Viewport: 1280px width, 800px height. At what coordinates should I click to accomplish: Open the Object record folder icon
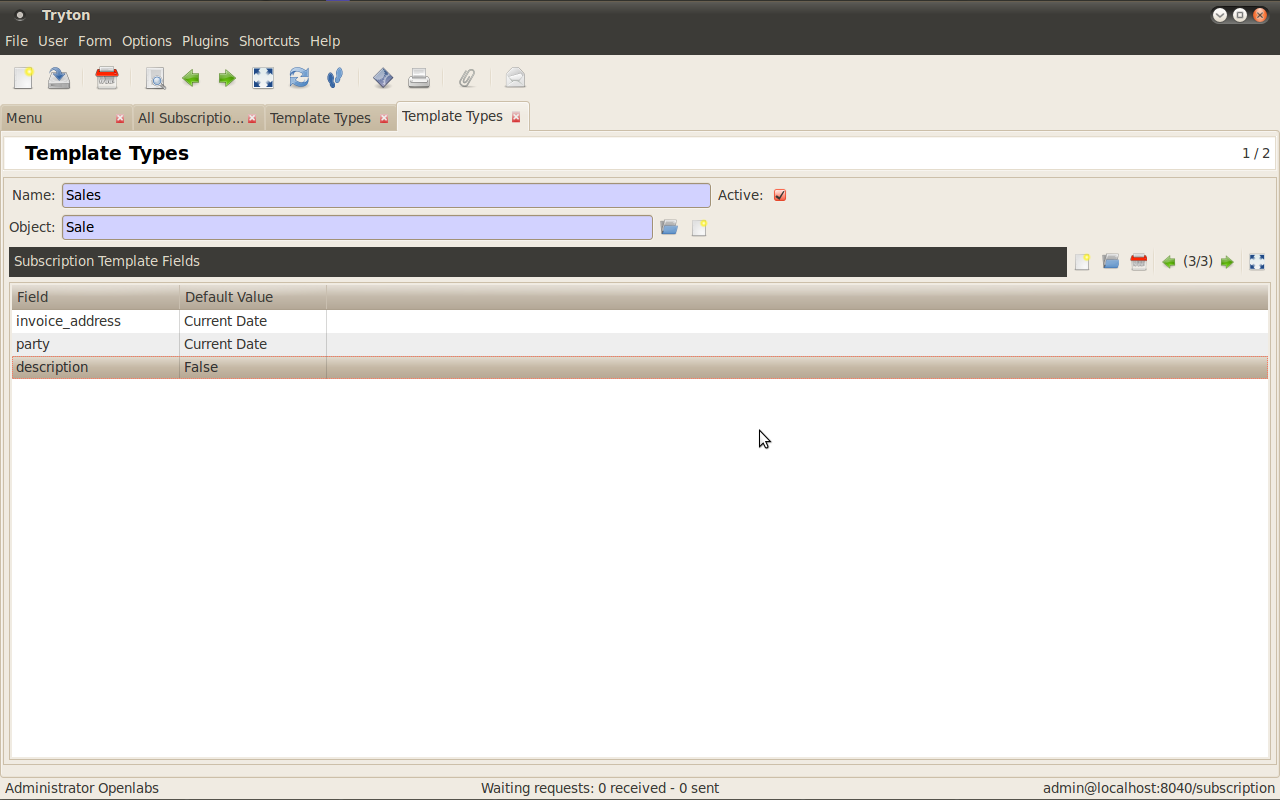[669, 228]
